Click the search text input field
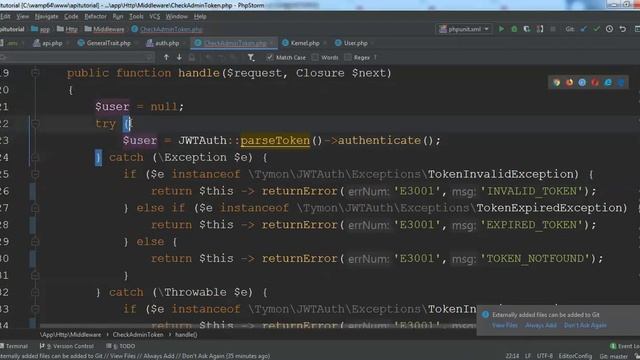 [78, 58]
